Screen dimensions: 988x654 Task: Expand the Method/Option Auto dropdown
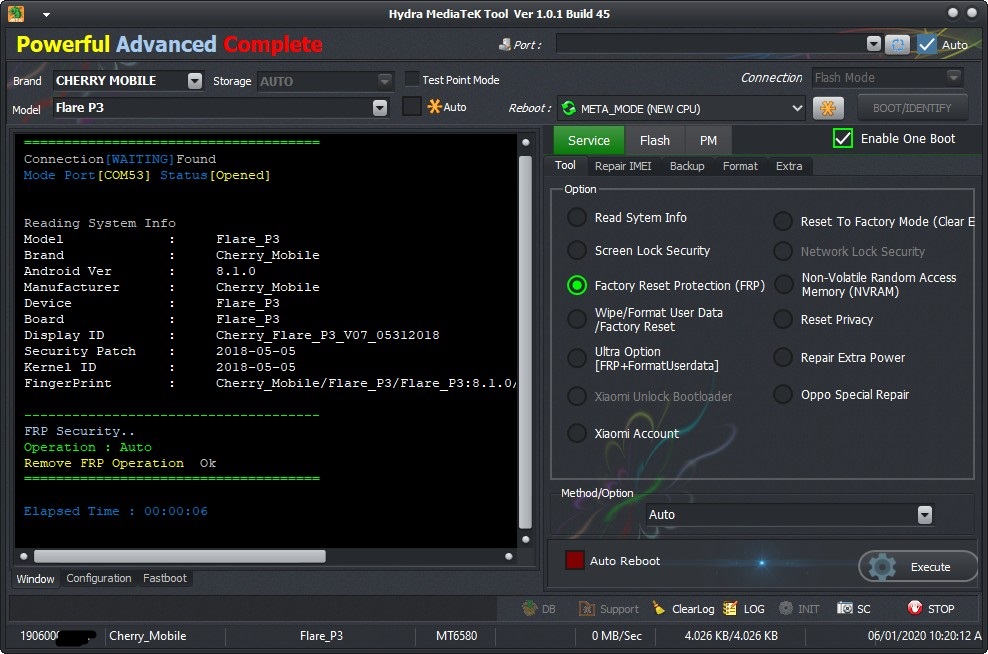pyautogui.click(x=924, y=515)
